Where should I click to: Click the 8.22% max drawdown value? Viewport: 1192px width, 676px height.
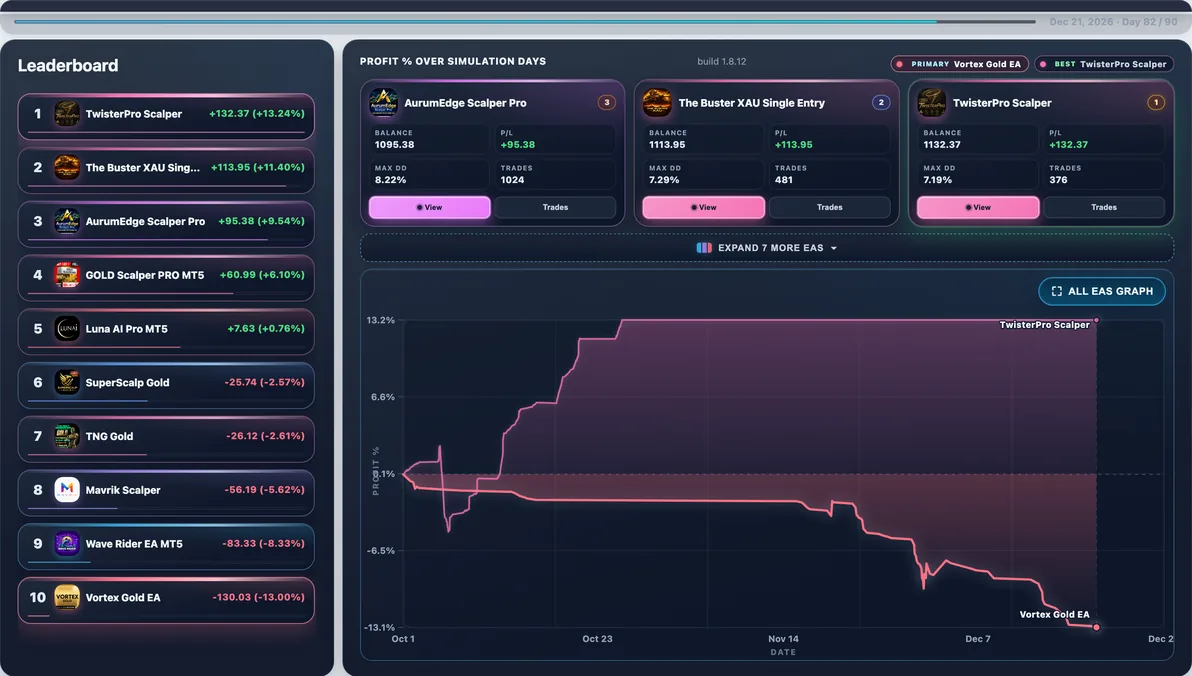(x=390, y=180)
